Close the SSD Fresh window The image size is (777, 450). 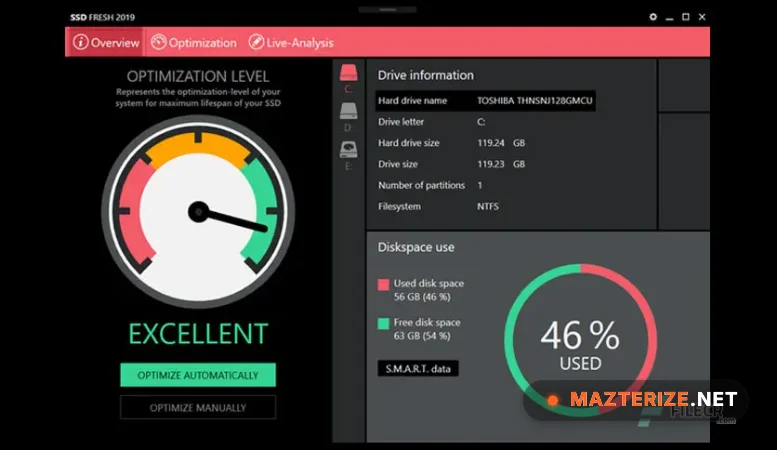coord(702,17)
